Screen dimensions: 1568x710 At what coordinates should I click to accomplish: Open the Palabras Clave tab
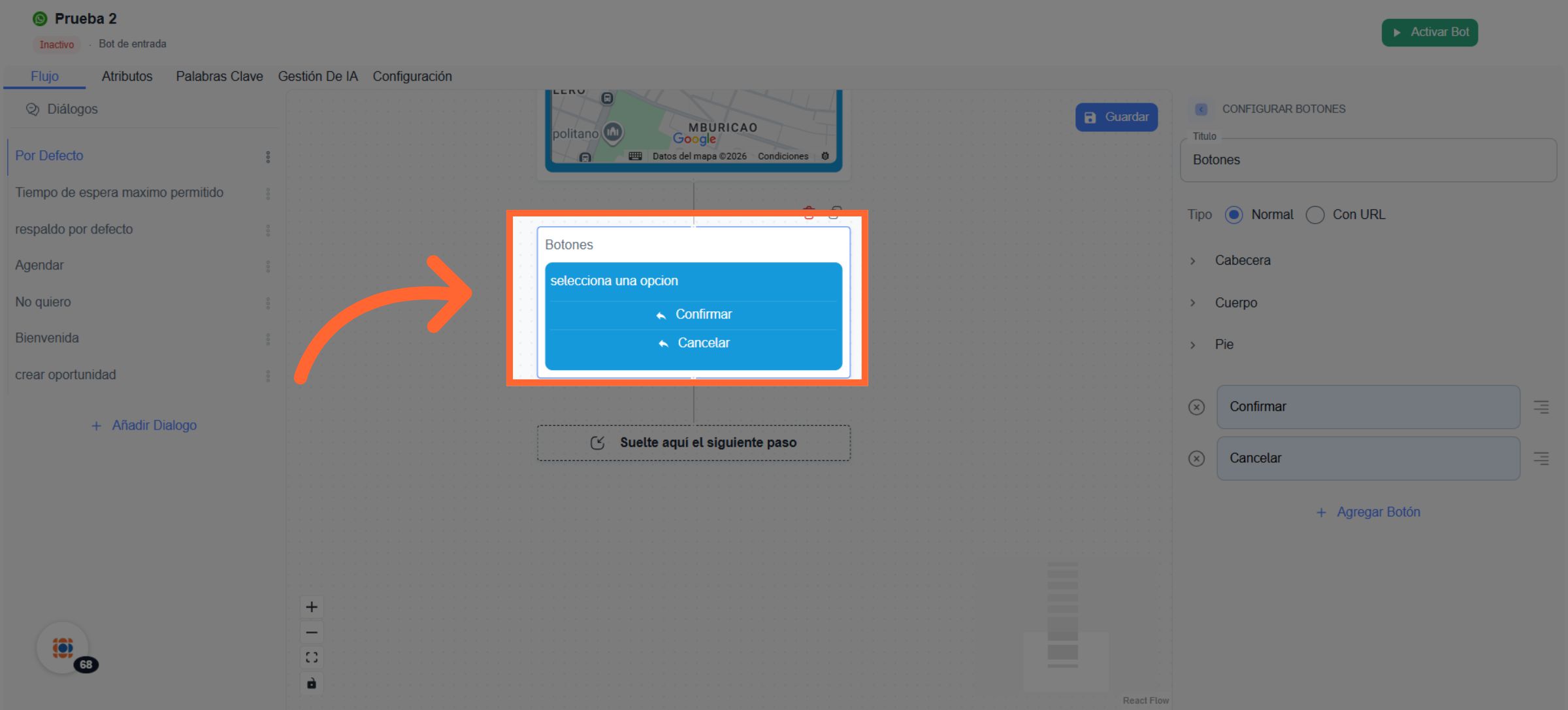click(219, 76)
